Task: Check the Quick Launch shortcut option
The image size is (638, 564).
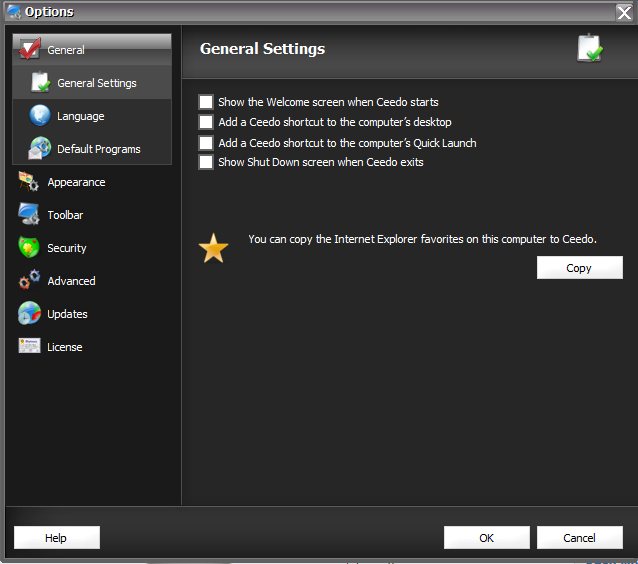Action: [206, 143]
